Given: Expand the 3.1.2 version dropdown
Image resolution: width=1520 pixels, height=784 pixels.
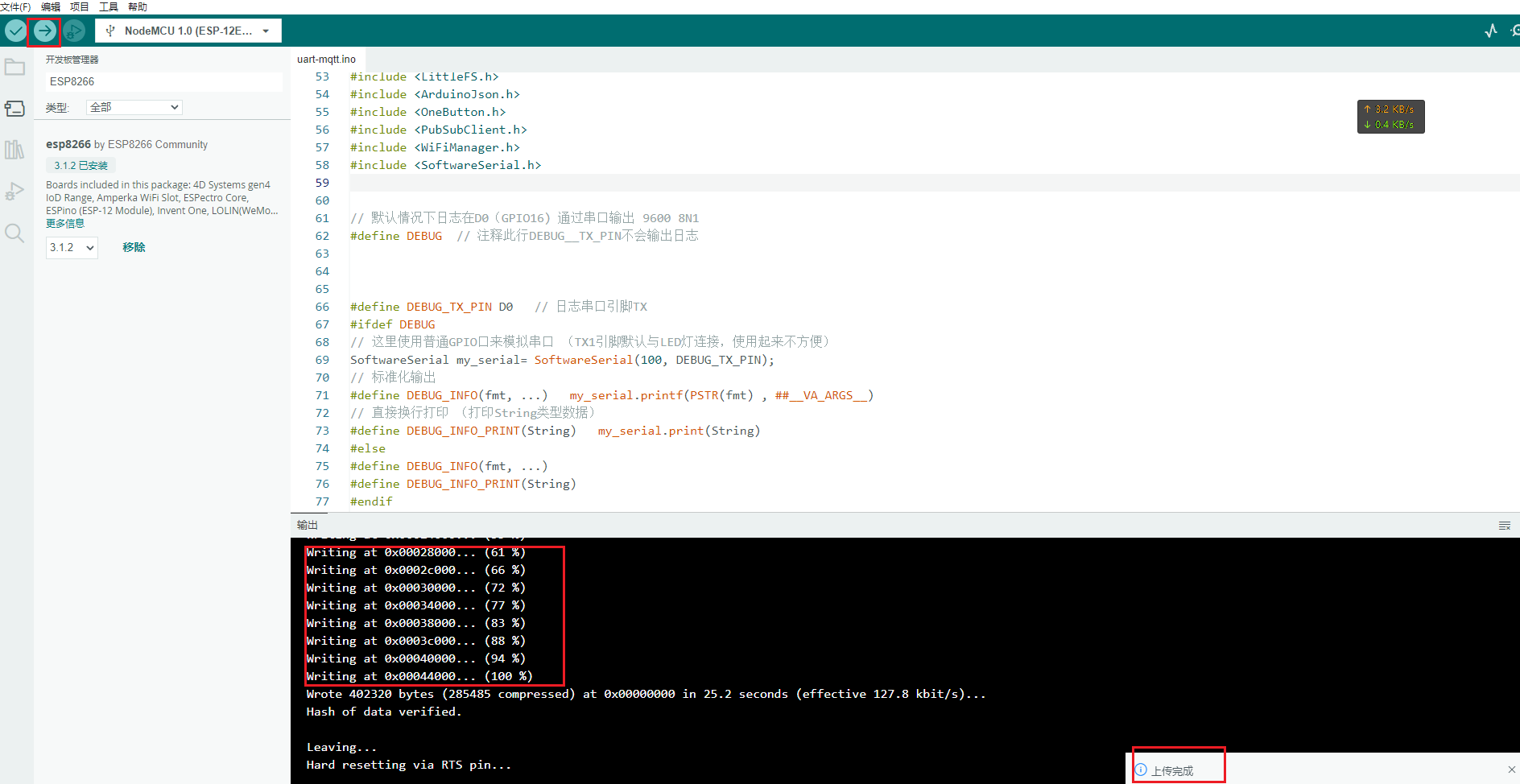Looking at the screenshot, I should pos(72,247).
